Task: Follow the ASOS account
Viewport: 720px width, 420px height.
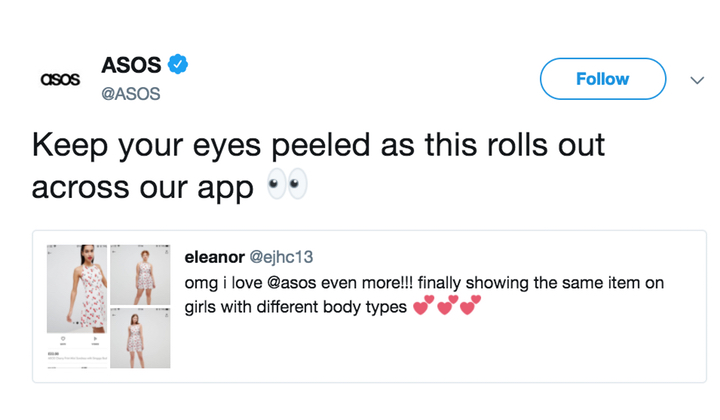Action: pos(602,79)
